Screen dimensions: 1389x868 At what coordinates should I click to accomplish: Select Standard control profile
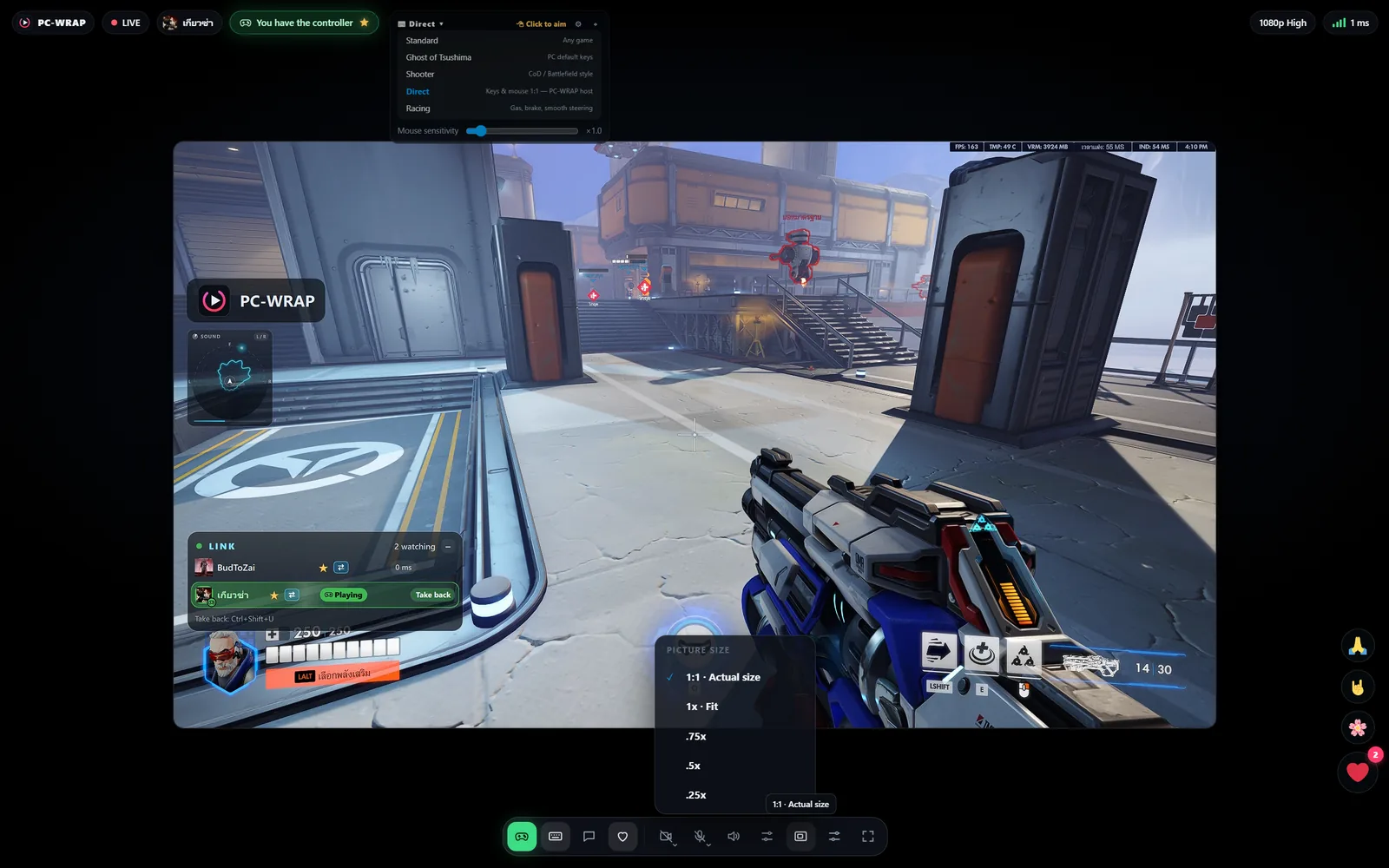coord(499,41)
